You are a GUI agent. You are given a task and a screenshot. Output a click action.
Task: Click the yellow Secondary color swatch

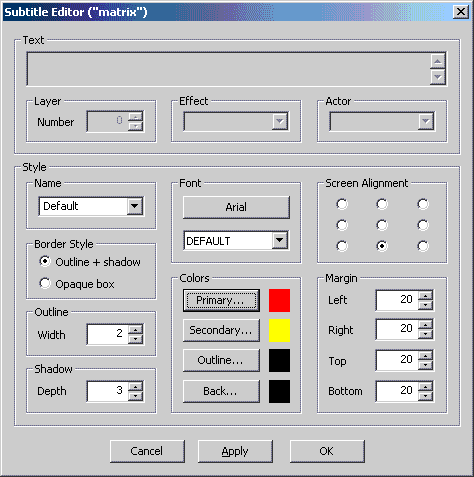coord(279,330)
